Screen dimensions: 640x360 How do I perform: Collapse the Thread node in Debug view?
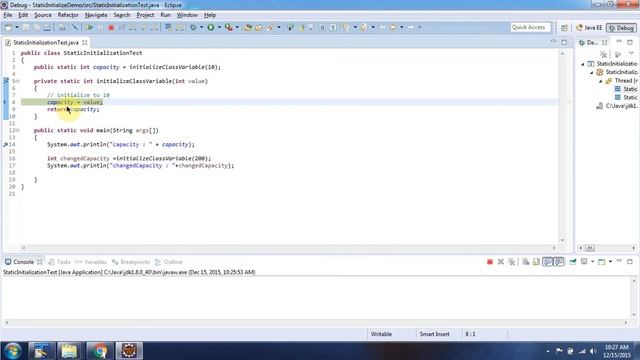pyautogui.click(x=601, y=81)
